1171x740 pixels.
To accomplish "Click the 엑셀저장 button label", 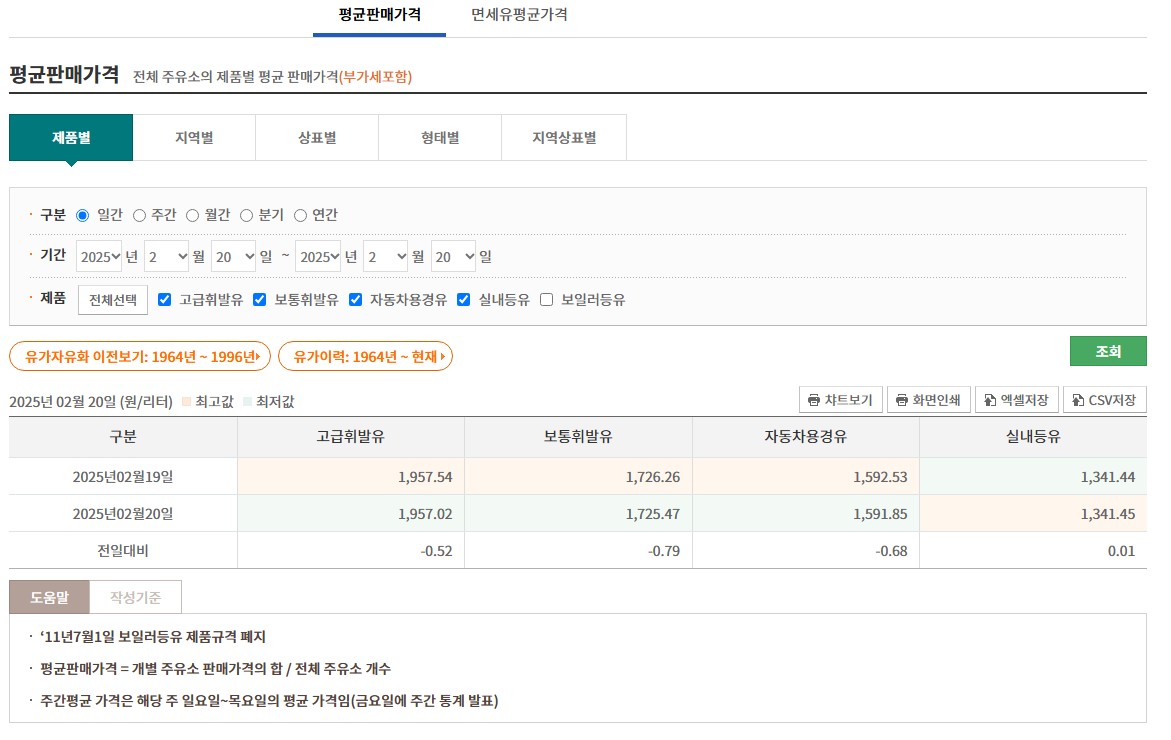I will (x=1025, y=400).
